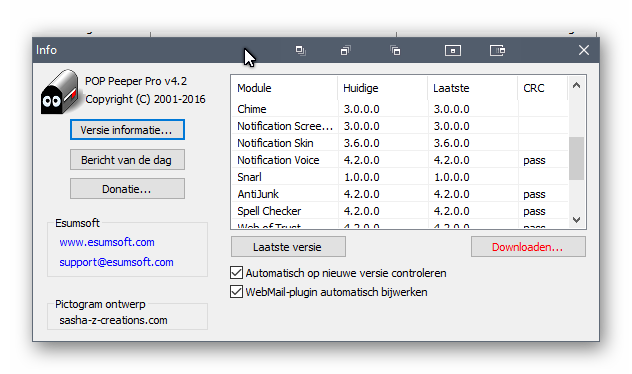Select the Notification Skin row
Screen dimensions: 632x374
click(400, 143)
